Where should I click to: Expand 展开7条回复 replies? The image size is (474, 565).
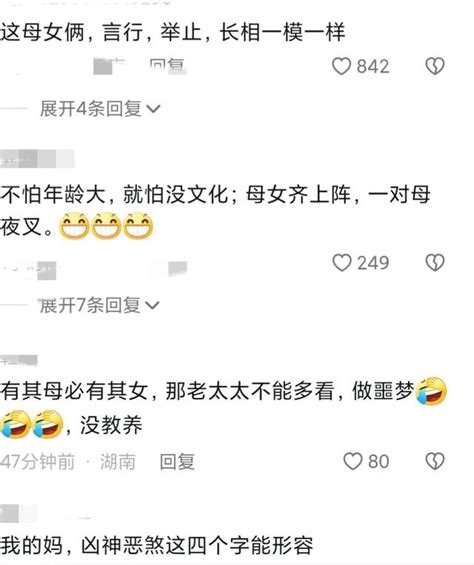pyautogui.click(x=99, y=305)
